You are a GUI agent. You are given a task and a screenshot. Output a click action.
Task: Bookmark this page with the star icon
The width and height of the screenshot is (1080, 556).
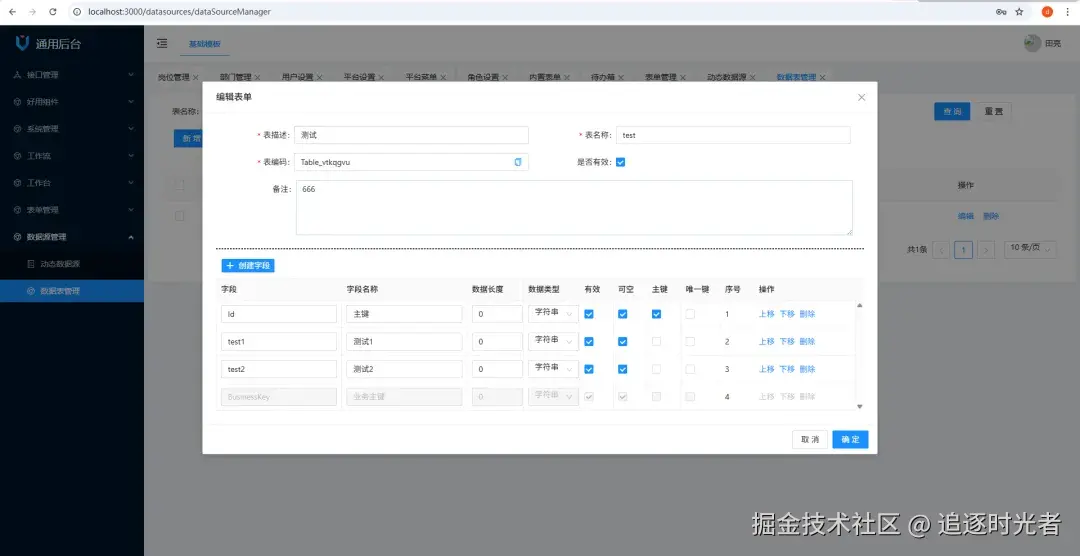coord(1019,12)
